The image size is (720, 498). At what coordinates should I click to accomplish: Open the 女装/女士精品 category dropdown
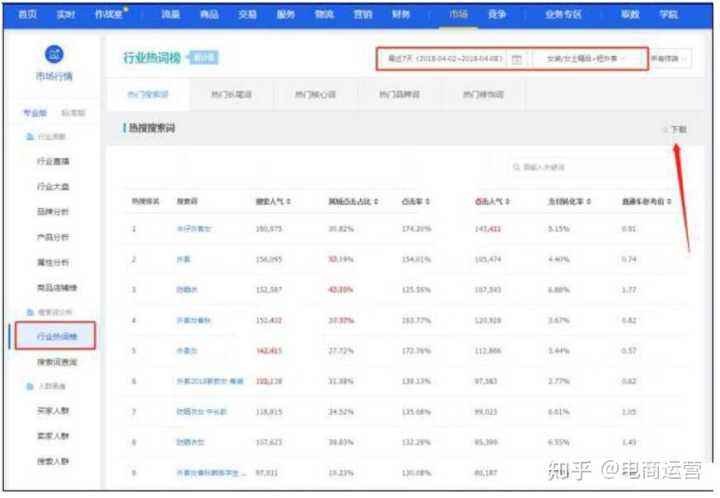pyautogui.click(x=589, y=59)
